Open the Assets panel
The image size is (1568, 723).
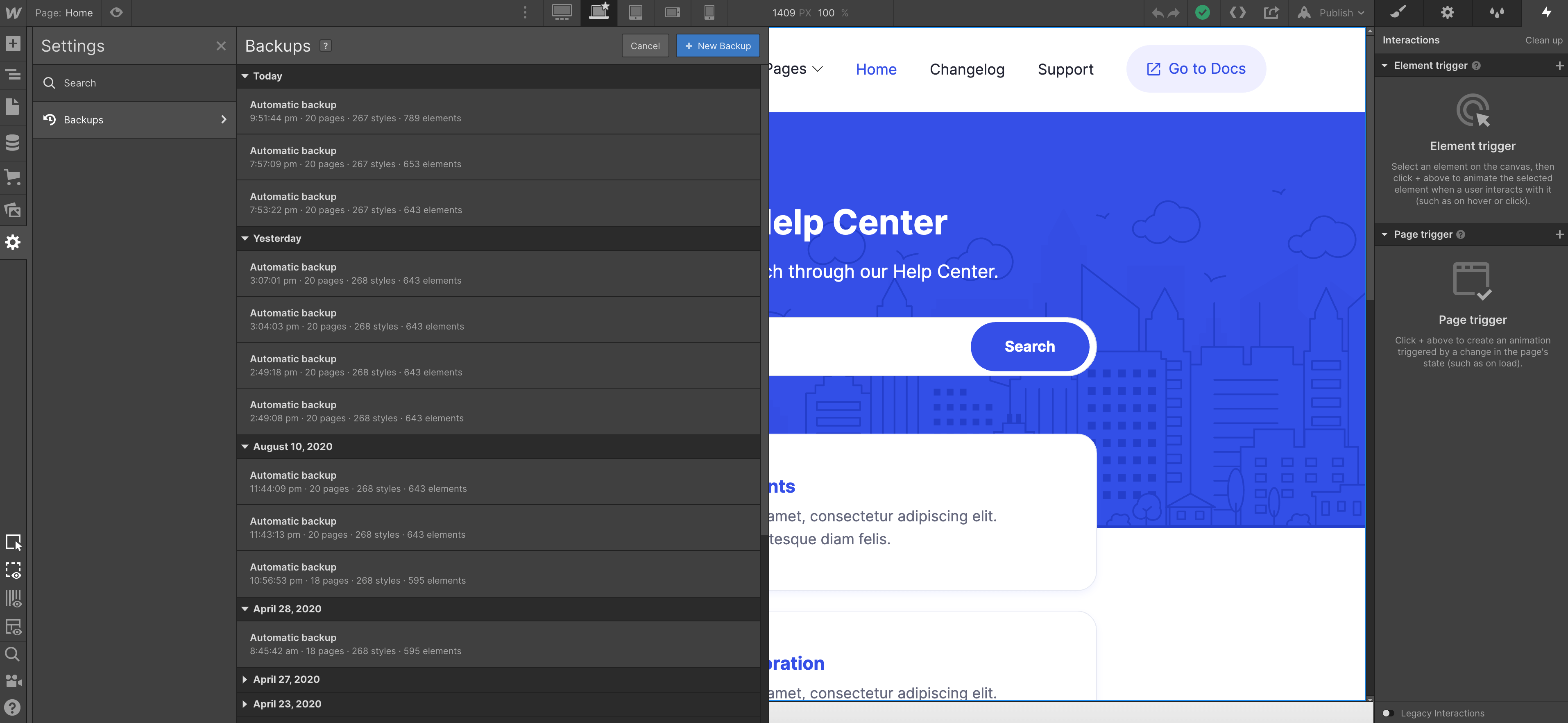point(14,210)
